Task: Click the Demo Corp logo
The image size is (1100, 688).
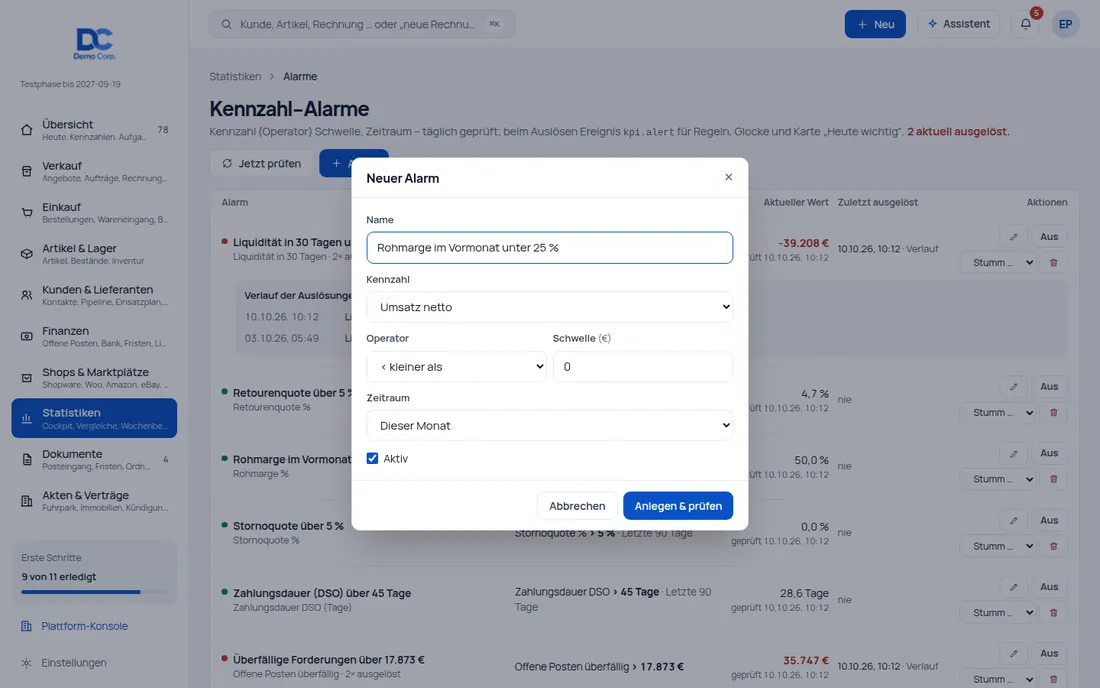Action: 95,43
